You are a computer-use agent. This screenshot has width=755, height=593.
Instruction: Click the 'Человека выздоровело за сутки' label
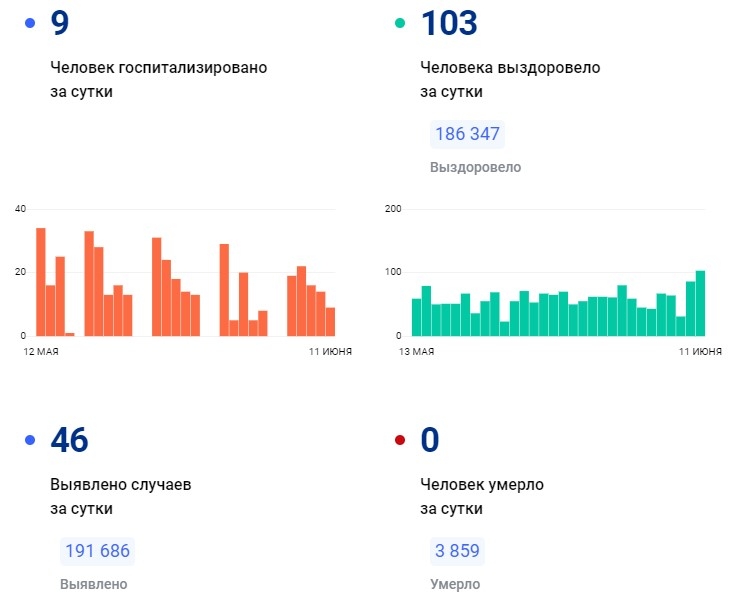pyautogui.click(x=510, y=79)
